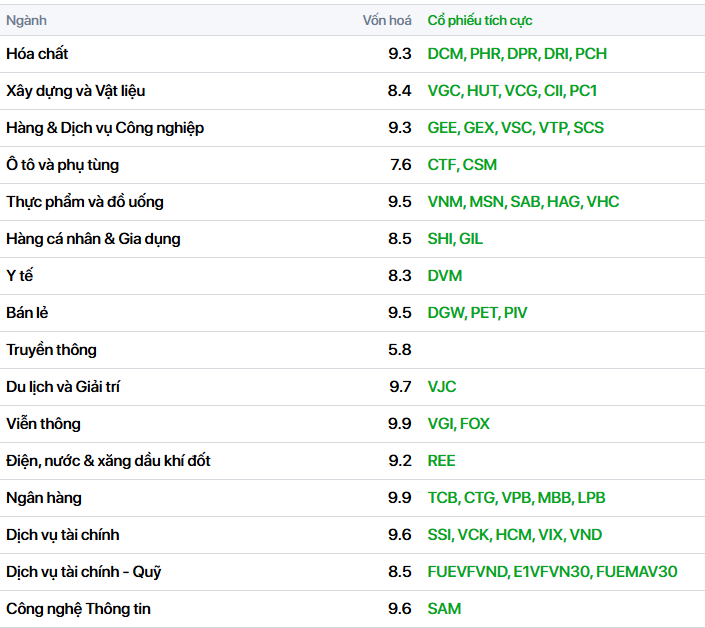Sort by the Vốn hoá column header
The width and height of the screenshot is (705, 628).
point(387,20)
